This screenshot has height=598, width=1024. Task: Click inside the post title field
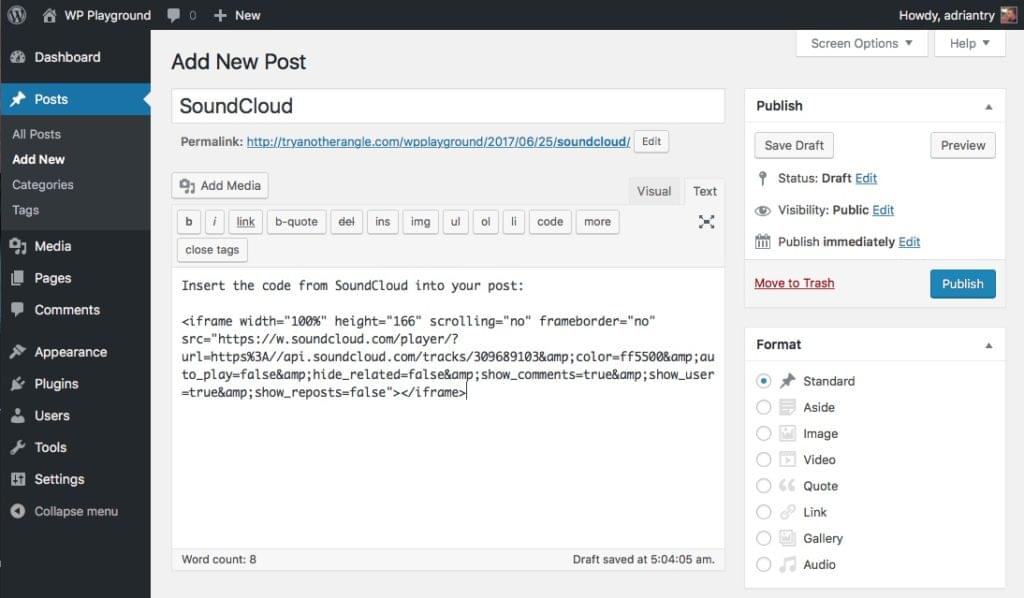point(448,105)
